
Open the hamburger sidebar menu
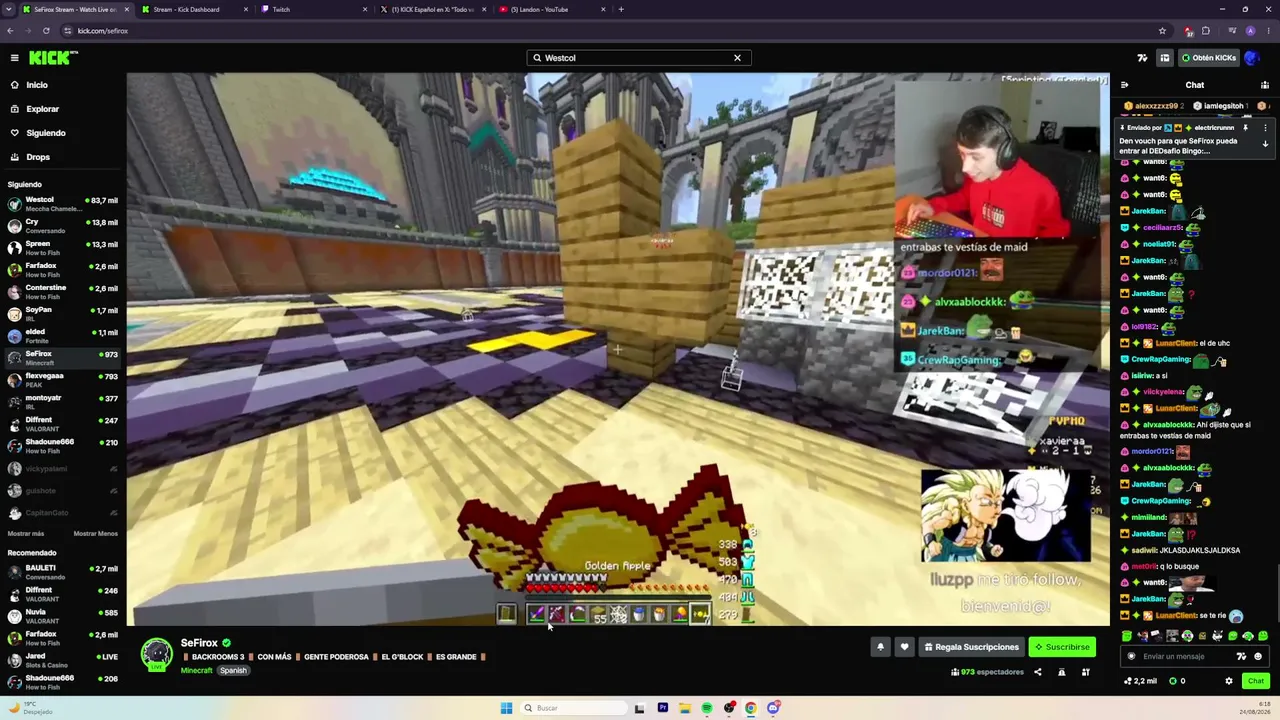coord(14,58)
